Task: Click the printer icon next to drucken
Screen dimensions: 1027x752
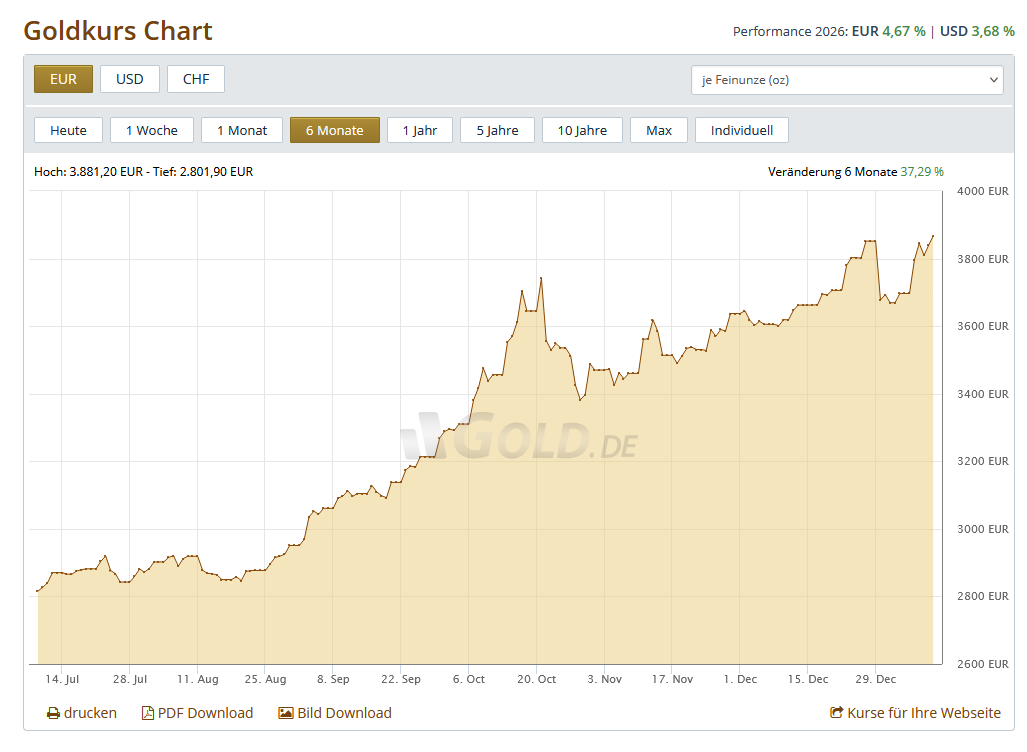Action: pyautogui.click(x=53, y=713)
